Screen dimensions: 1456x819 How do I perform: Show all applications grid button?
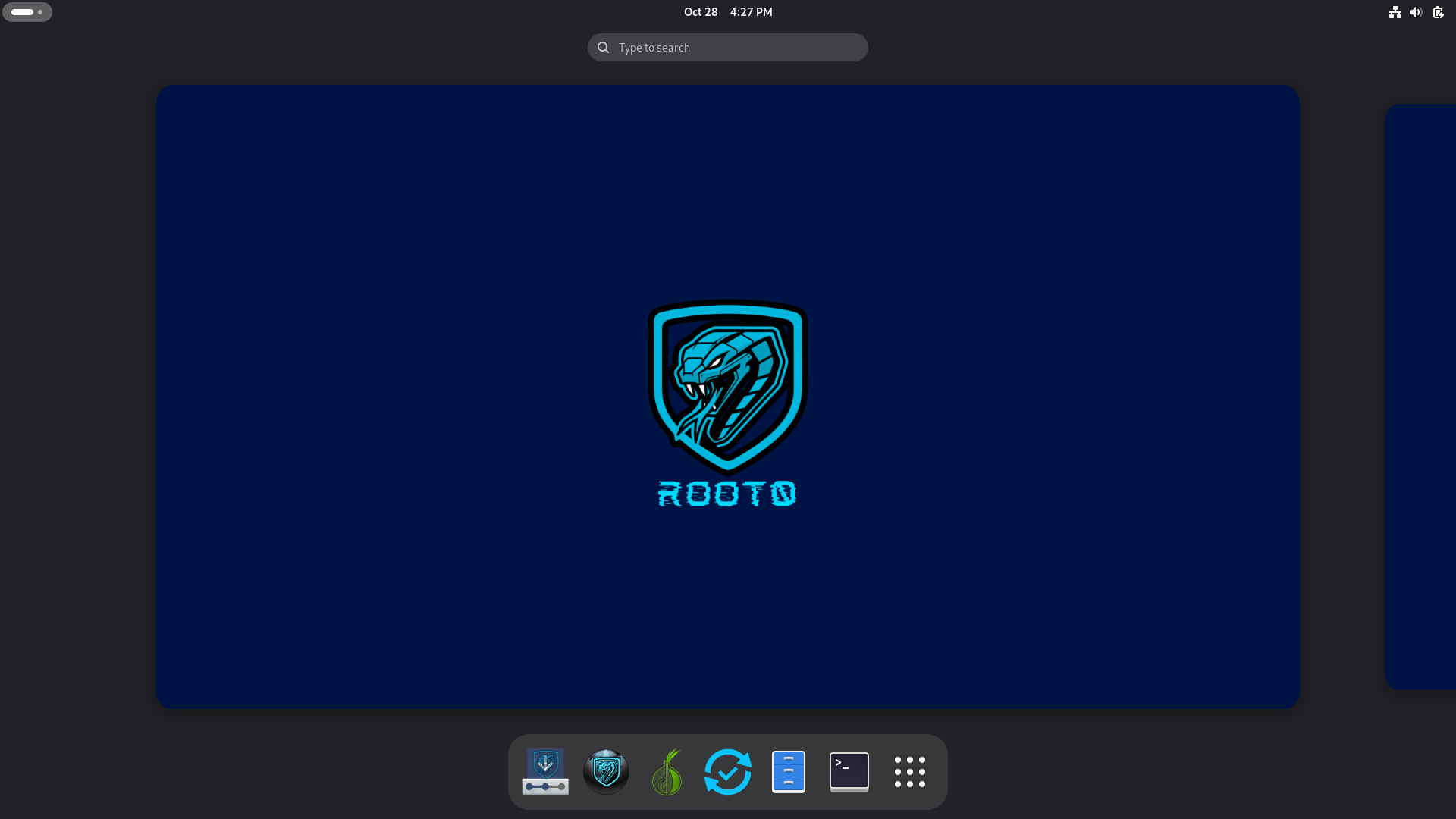pyautogui.click(x=909, y=771)
